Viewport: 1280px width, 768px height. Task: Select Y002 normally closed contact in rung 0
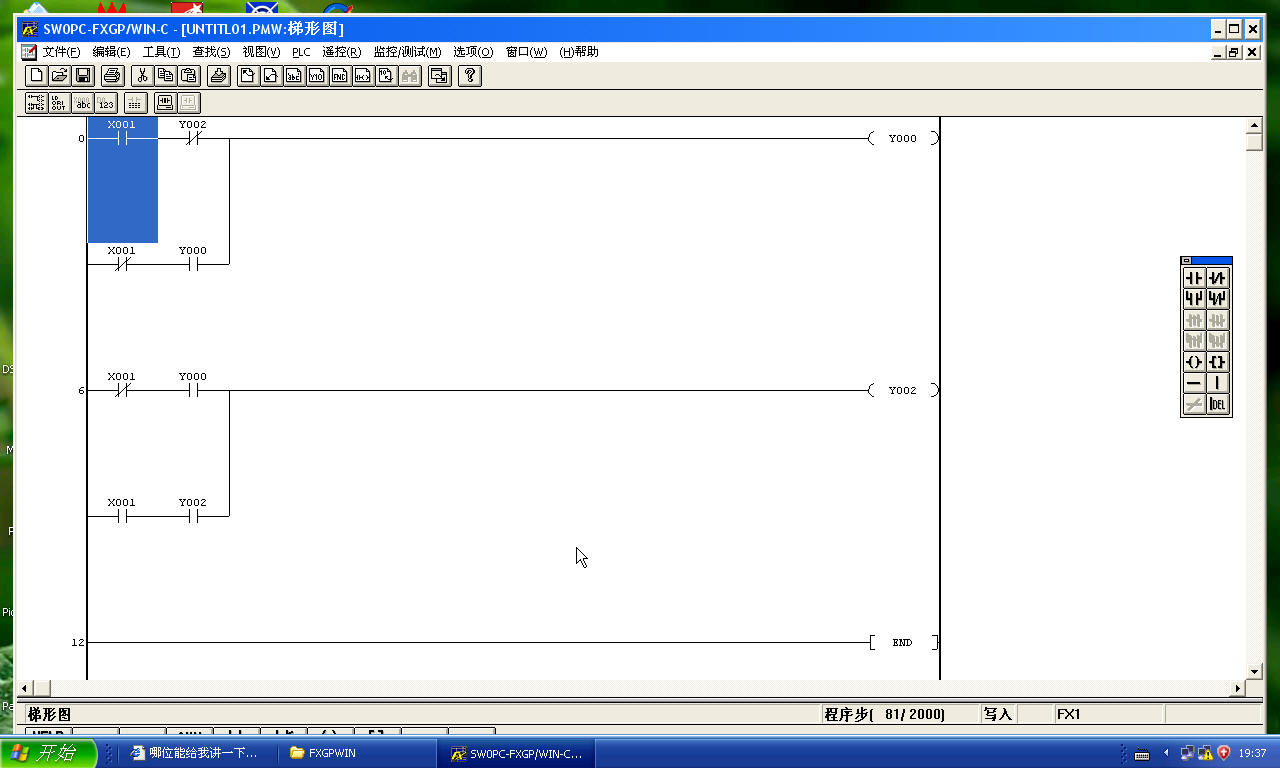coord(193,134)
